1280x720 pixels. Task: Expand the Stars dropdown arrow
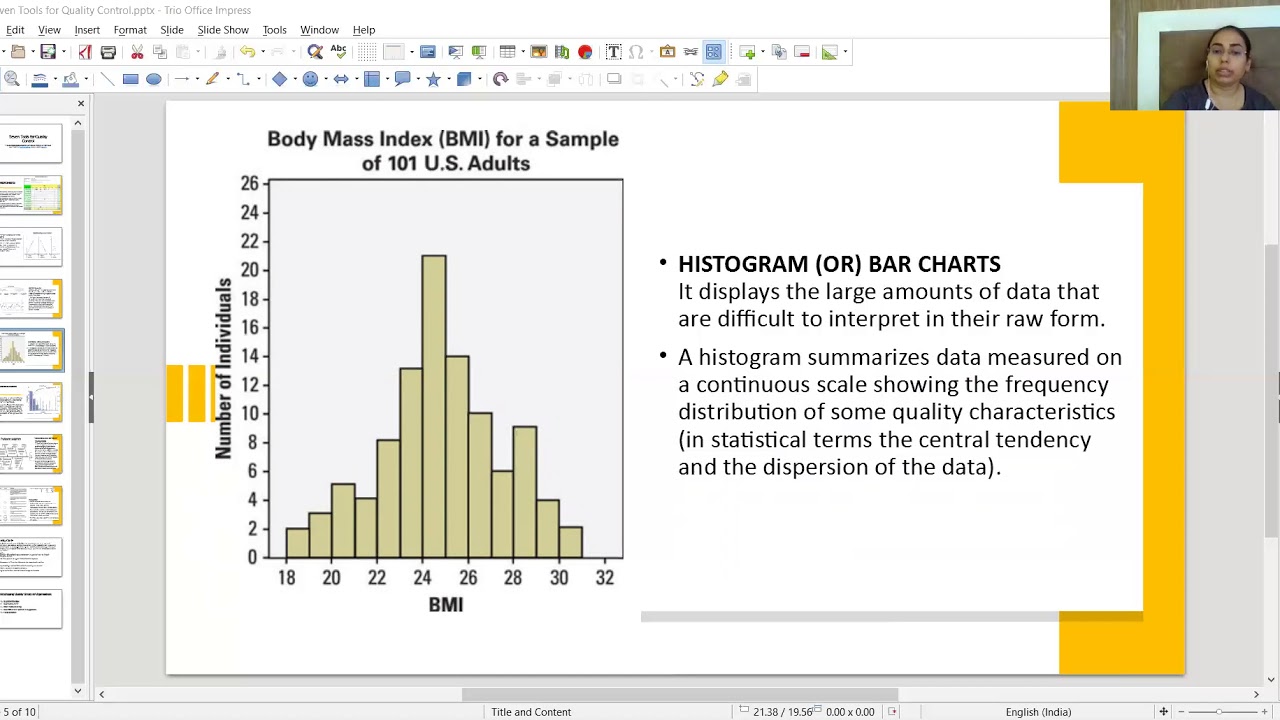coord(449,79)
